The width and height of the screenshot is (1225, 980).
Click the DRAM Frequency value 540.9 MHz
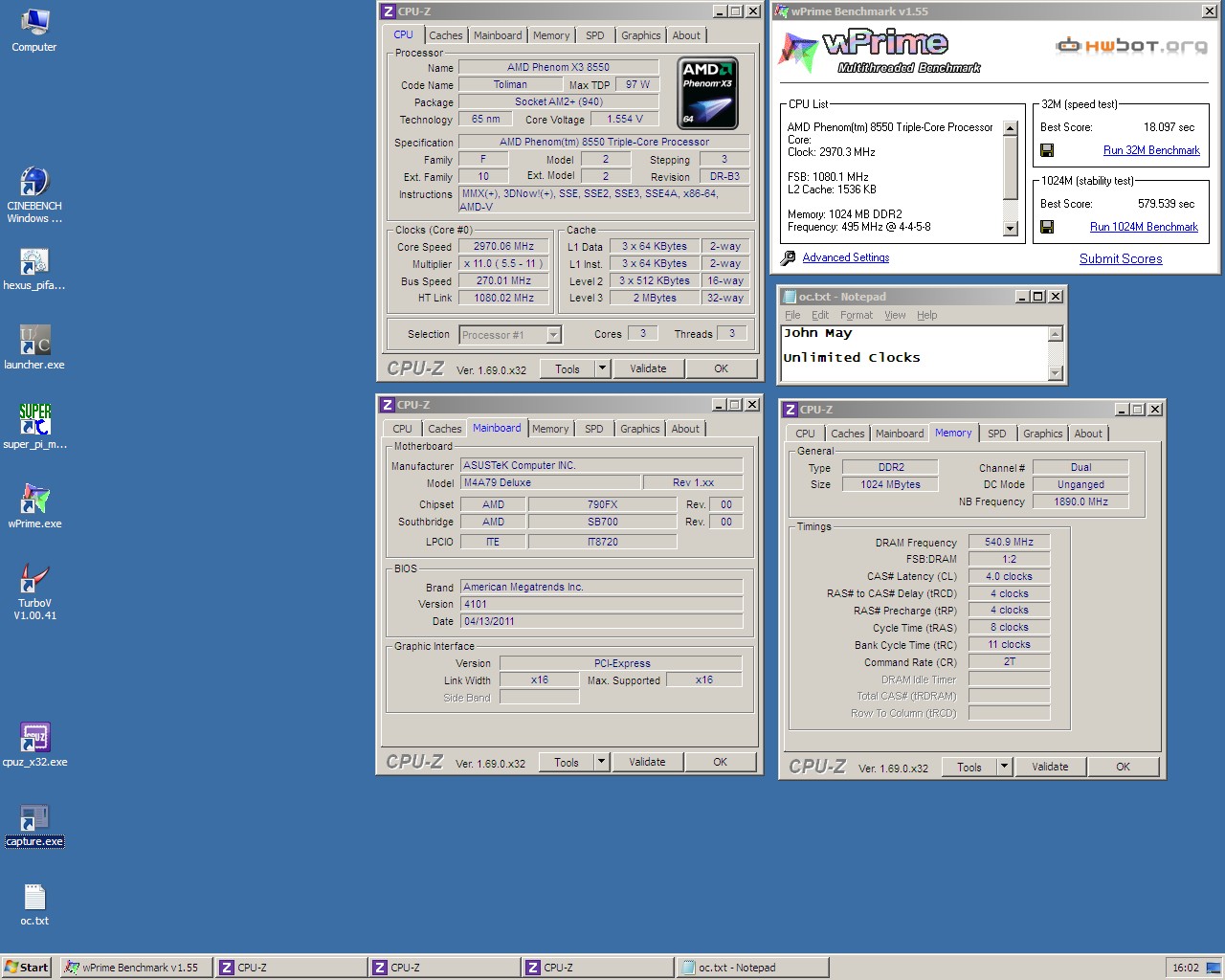[x=1009, y=542]
